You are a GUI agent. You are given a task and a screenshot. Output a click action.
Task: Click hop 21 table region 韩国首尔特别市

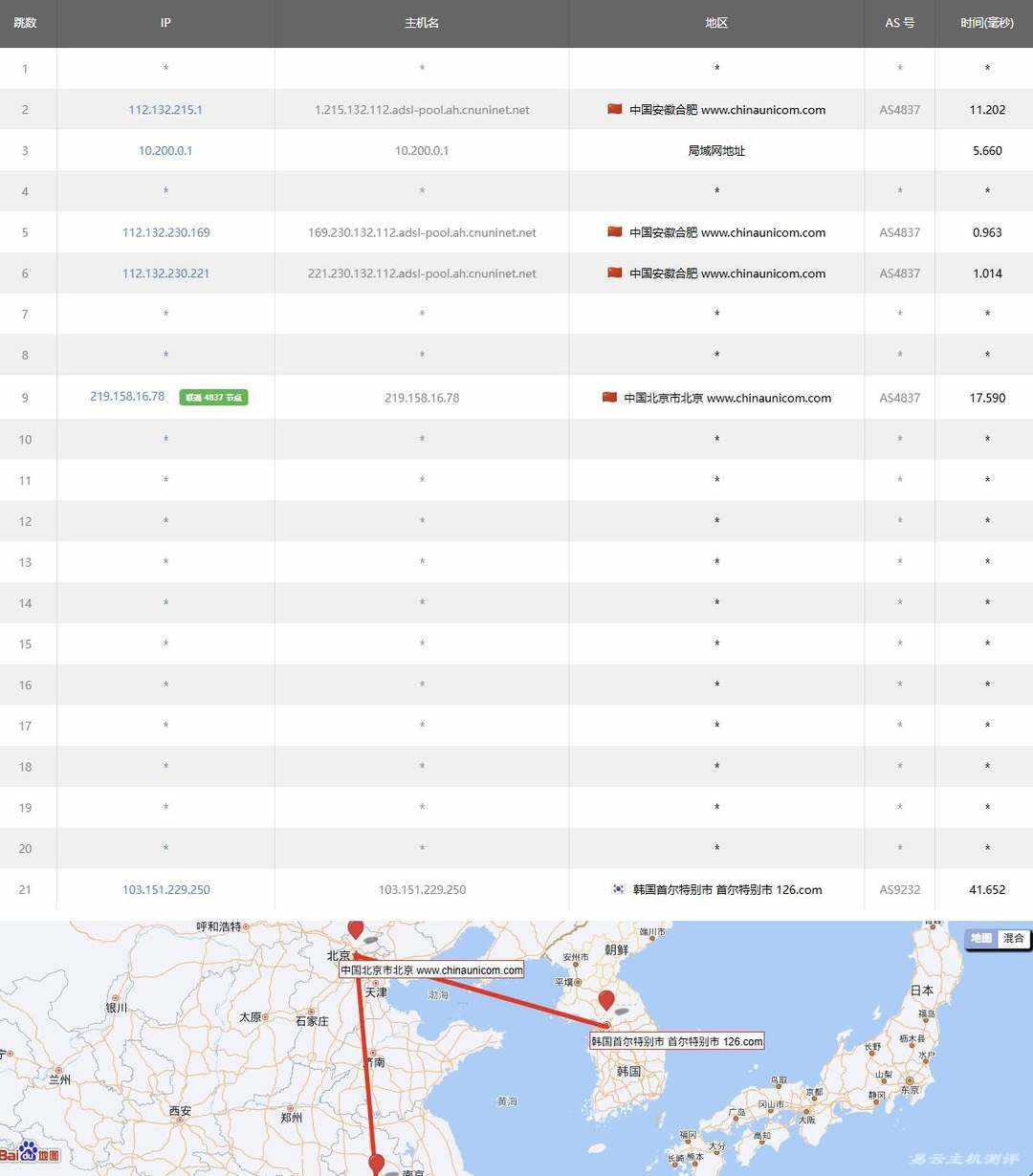(x=672, y=889)
